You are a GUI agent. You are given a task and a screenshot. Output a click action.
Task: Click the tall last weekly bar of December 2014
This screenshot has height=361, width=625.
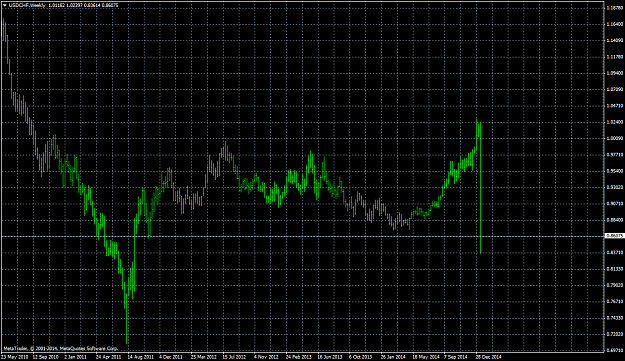481,187
